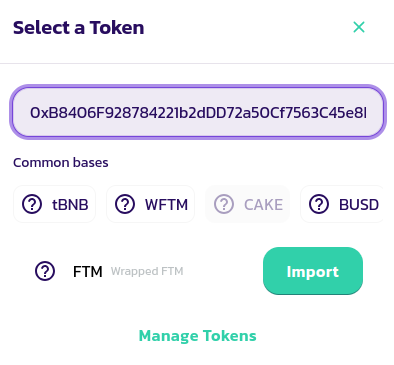Click the unknown-token icon in the FTM row
This screenshot has height=365, width=394.
[x=45, y=271]
